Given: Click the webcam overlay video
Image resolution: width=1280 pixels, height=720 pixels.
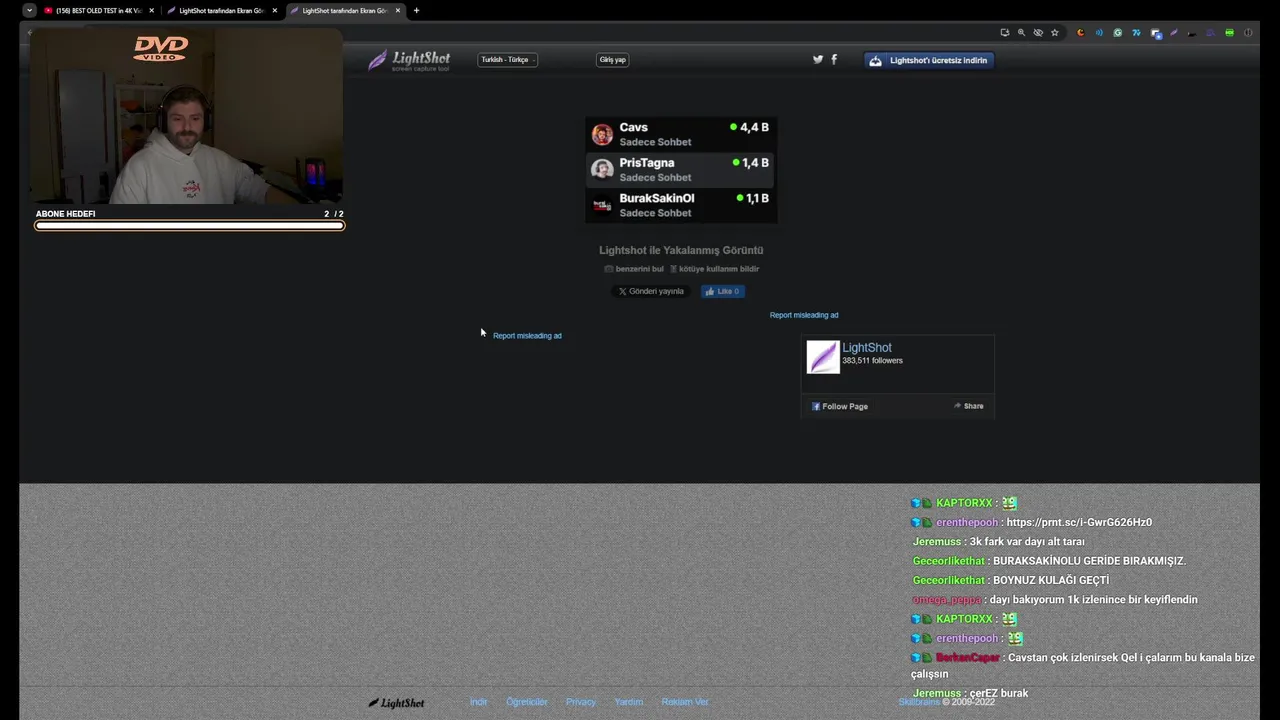Looking at the screenshot, I should tap(186, 116).
